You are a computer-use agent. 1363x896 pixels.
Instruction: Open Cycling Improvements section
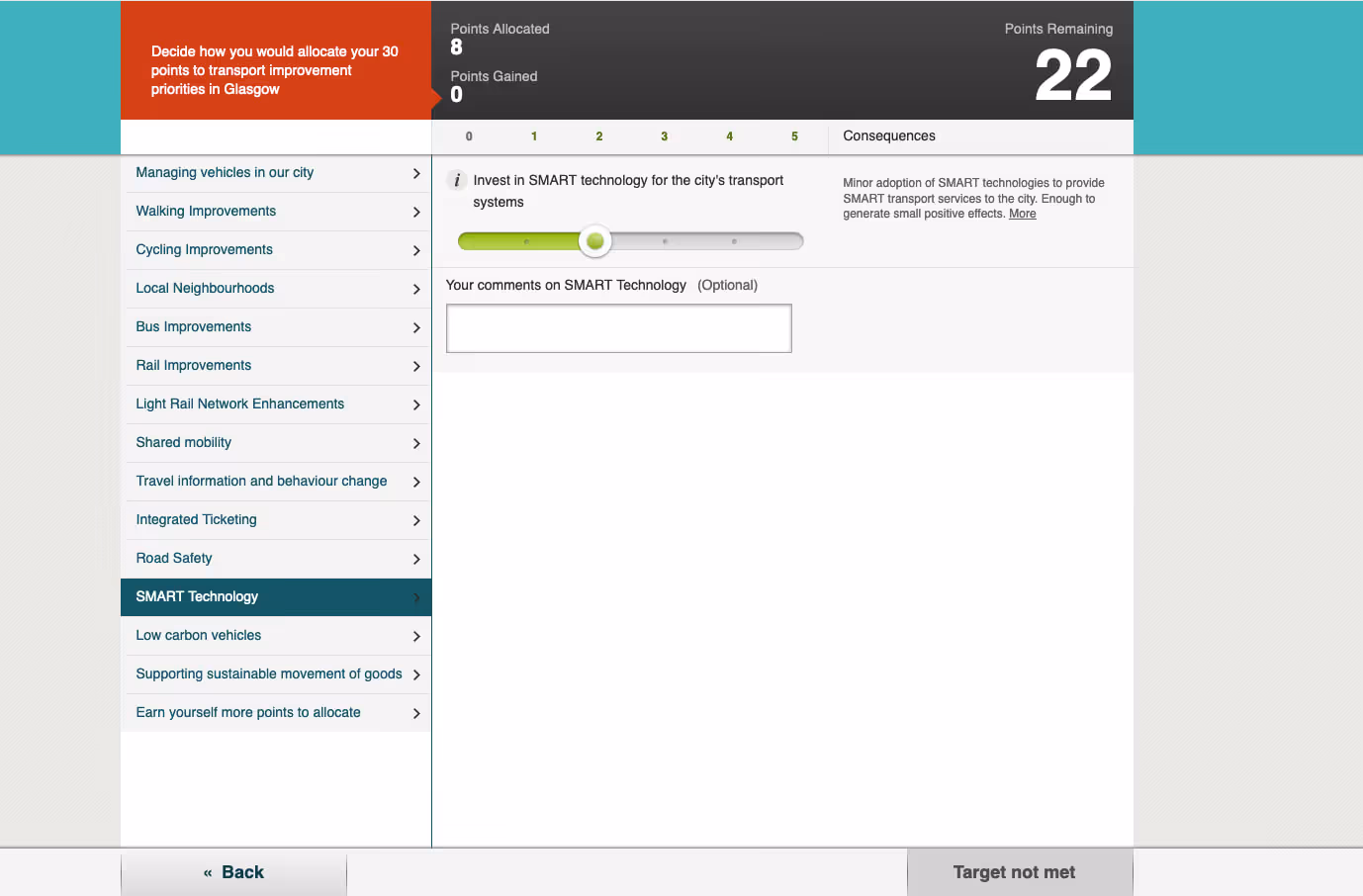pos(276,250)
